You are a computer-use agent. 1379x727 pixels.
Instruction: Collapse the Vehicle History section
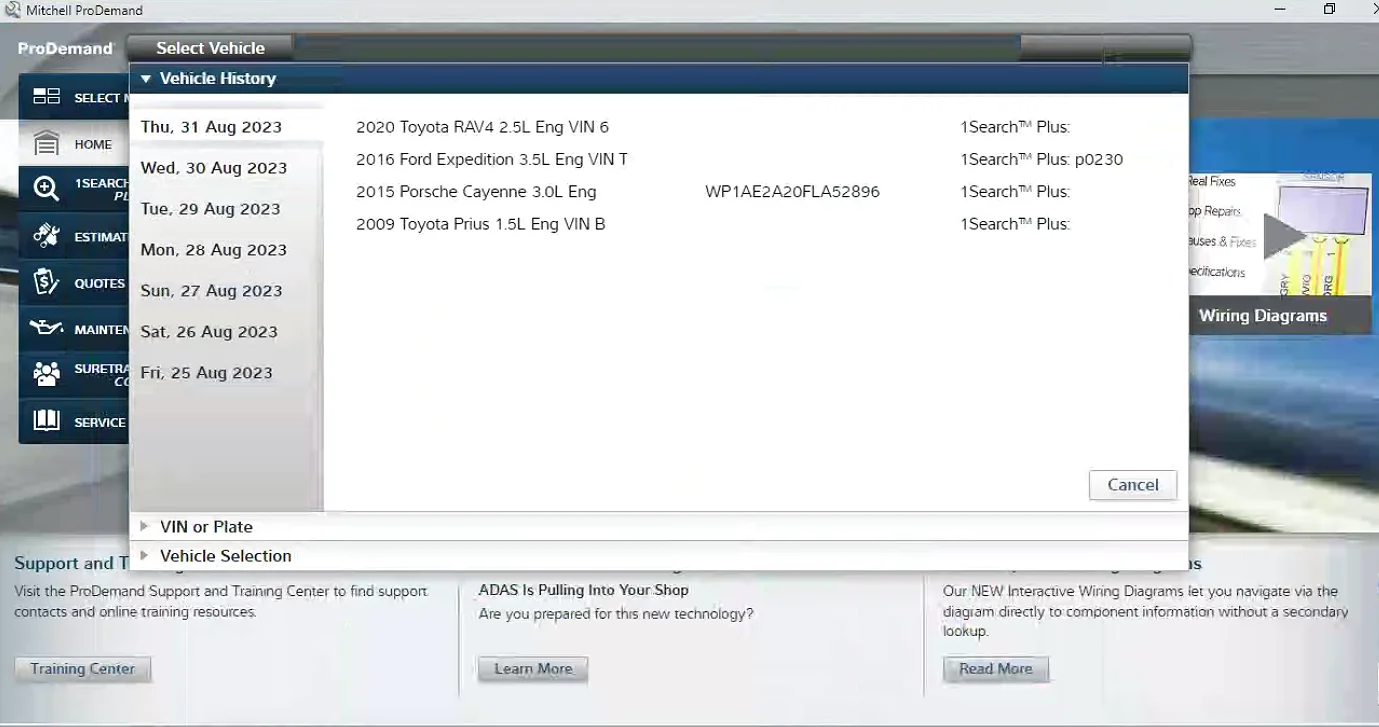[146, 78]
